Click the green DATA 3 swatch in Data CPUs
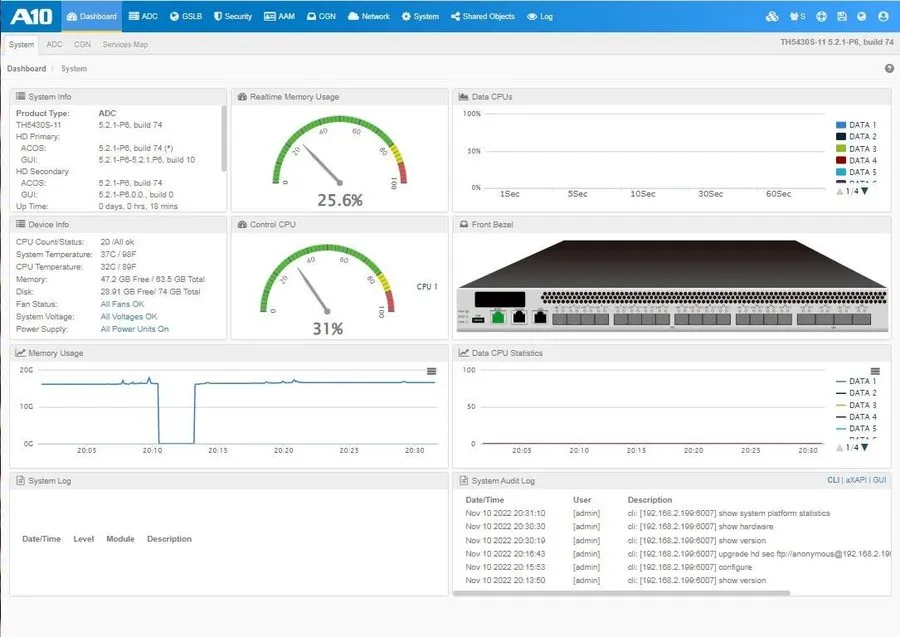 pos(841,149)
